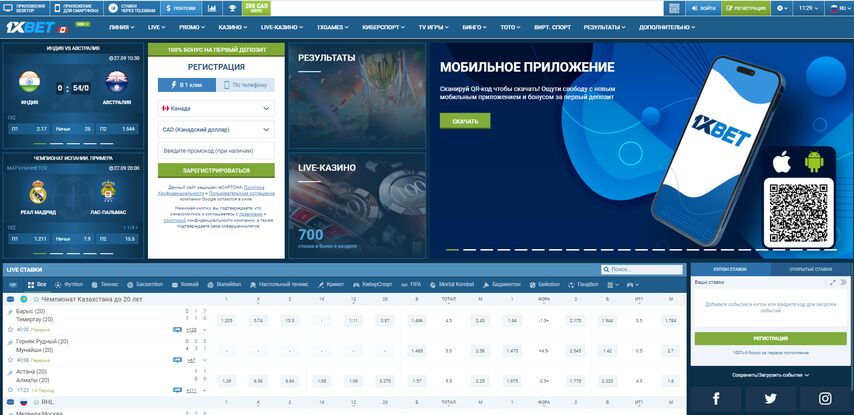Click the Android robot icon
This screenshot has width=854, height=415.
(x=814, y=162)
